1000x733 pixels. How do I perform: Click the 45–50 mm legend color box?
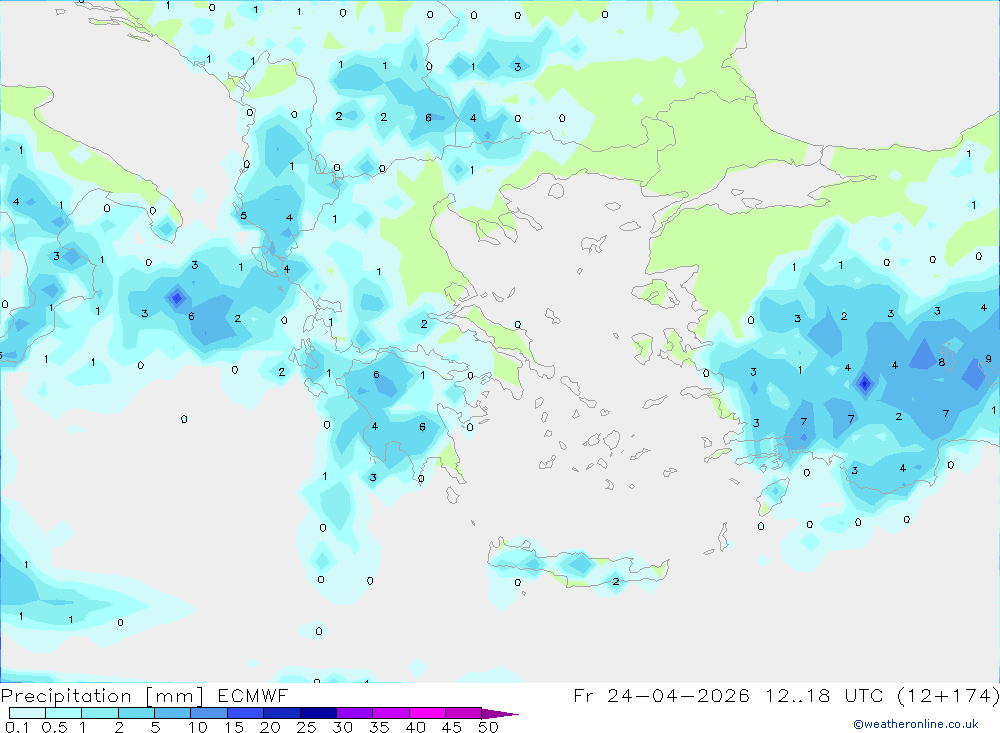(x=464, y=713)
